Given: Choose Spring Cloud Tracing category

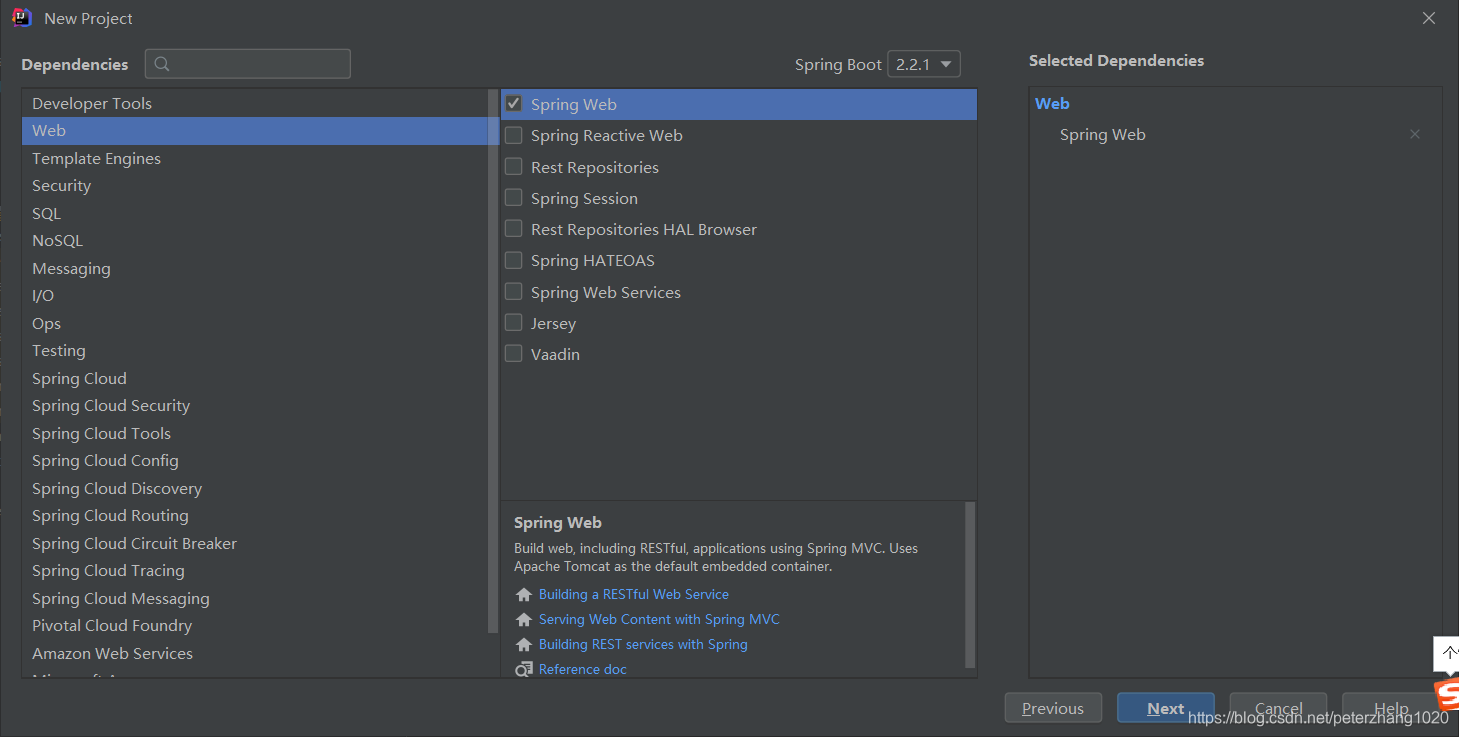Looking at the screenshot, I should click(x=255, y=571).
